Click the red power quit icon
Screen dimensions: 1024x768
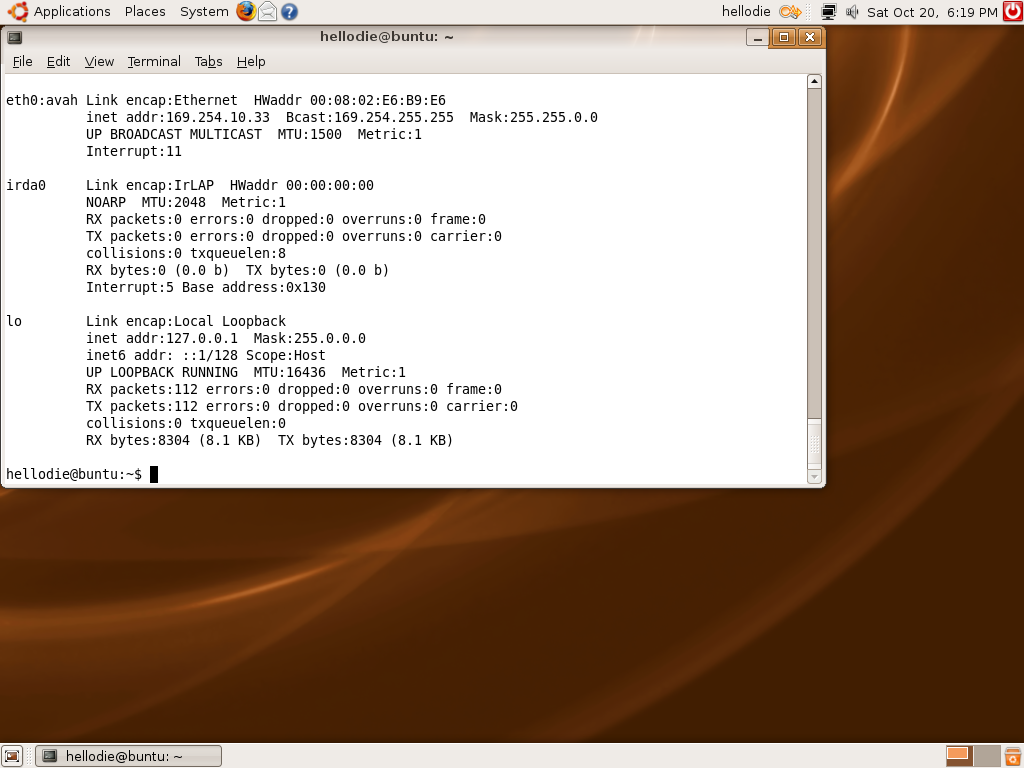(1012, 12)
